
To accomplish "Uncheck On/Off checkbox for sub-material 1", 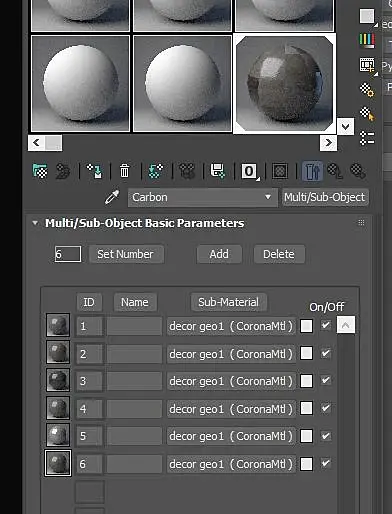I will [x=325, y=325].
